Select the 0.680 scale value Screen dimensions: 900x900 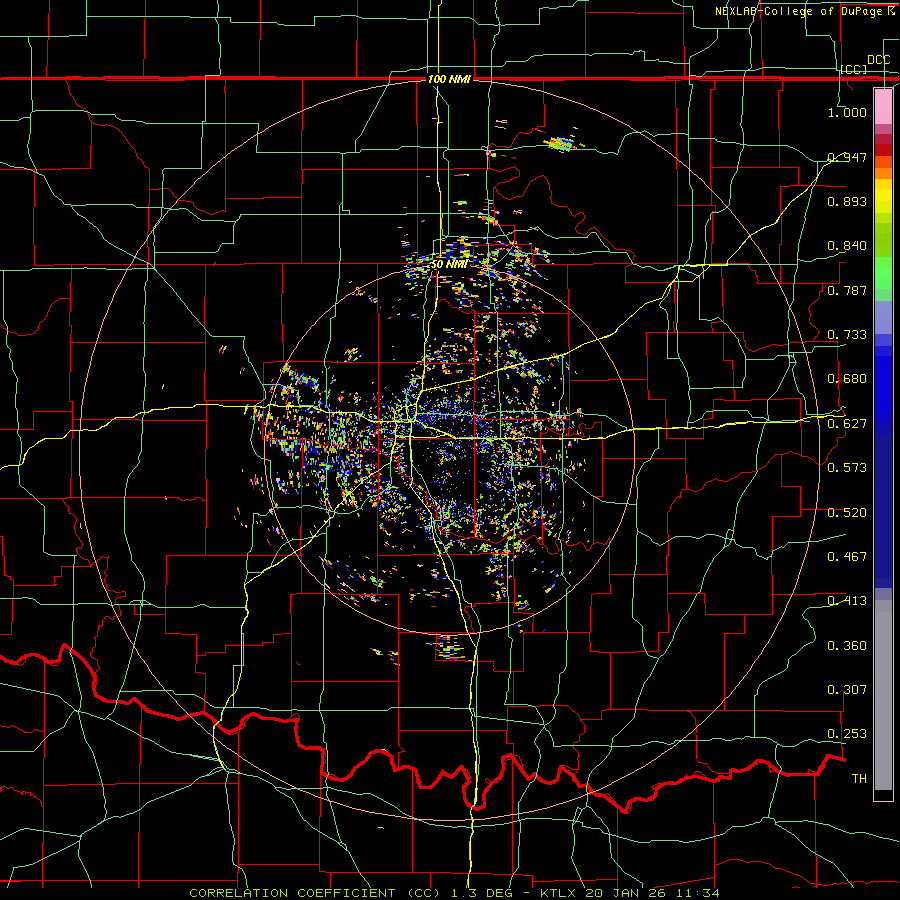click(x=847, y=379)
